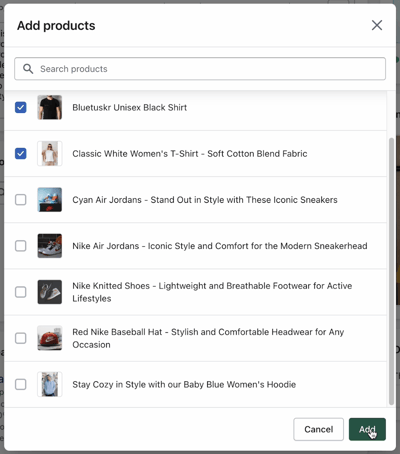Close the Add products dialog
This screenshot has width=400, height=454.
[x=377, y=25]
